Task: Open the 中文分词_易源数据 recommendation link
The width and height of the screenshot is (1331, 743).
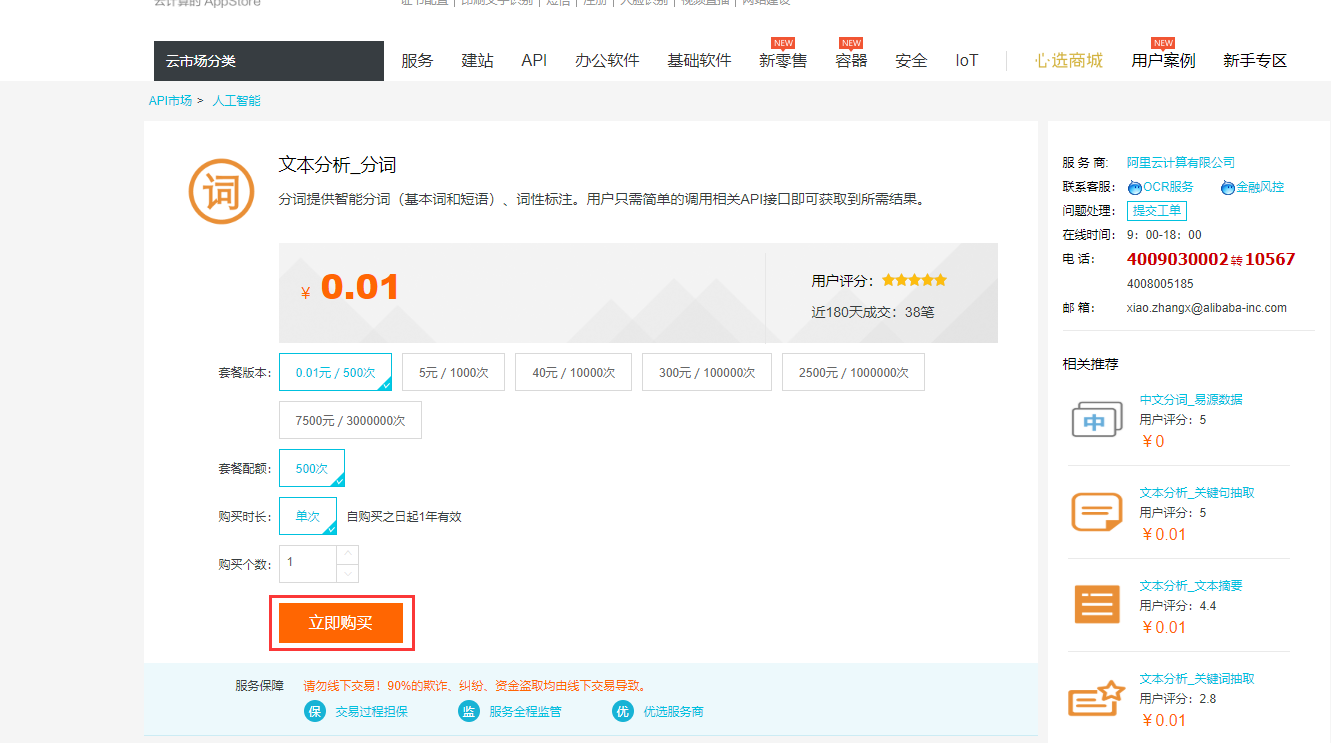Action: point(1191,399)
